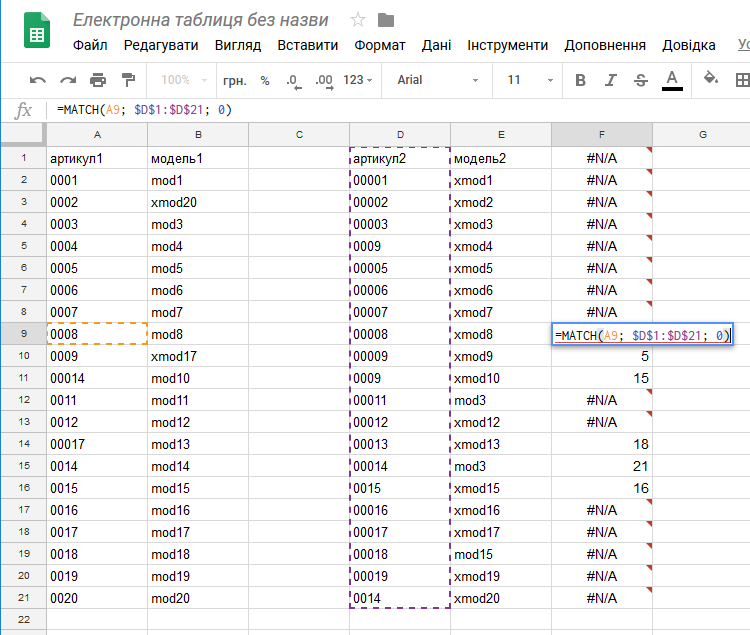Viewport: 750px width, 635px height.
Task: Click the #N/A cell in row 21
Action: [x=602, y=598]
